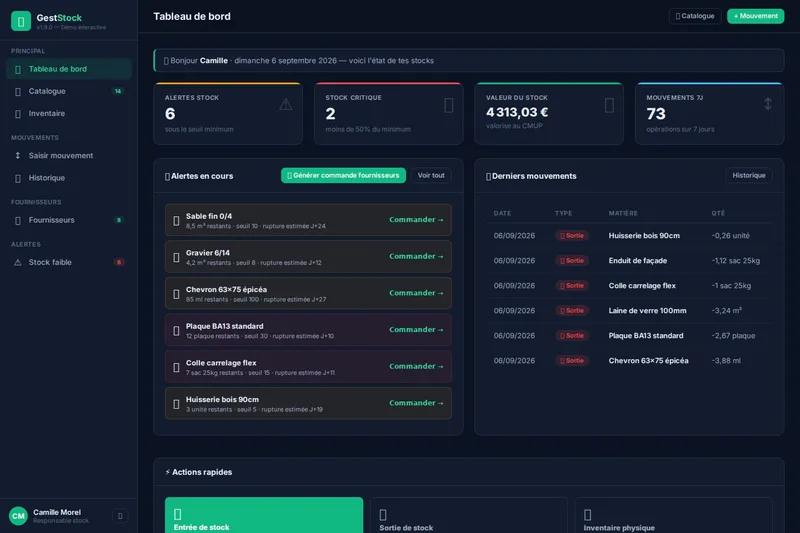The width and height of the screenshot is (800, 533).
Task: Click the Gravier 6/14 alert icon
Action: [176, 258]
